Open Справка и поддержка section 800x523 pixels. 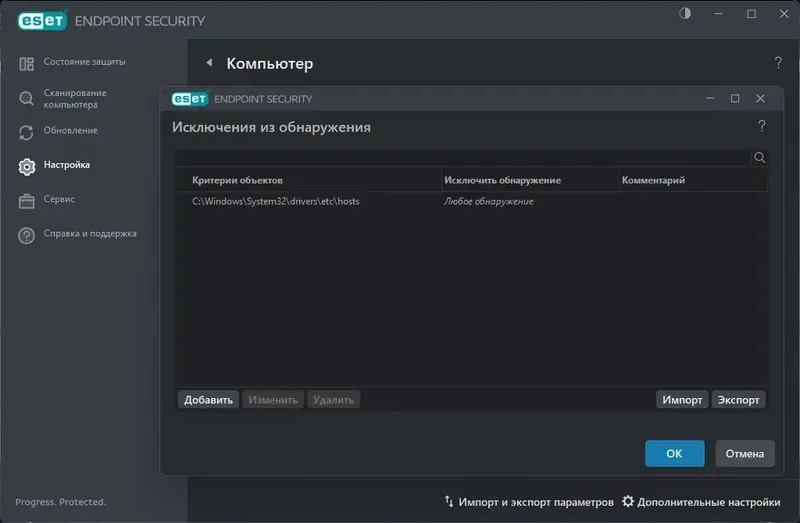pyautogui.click(x=90, y=234)
